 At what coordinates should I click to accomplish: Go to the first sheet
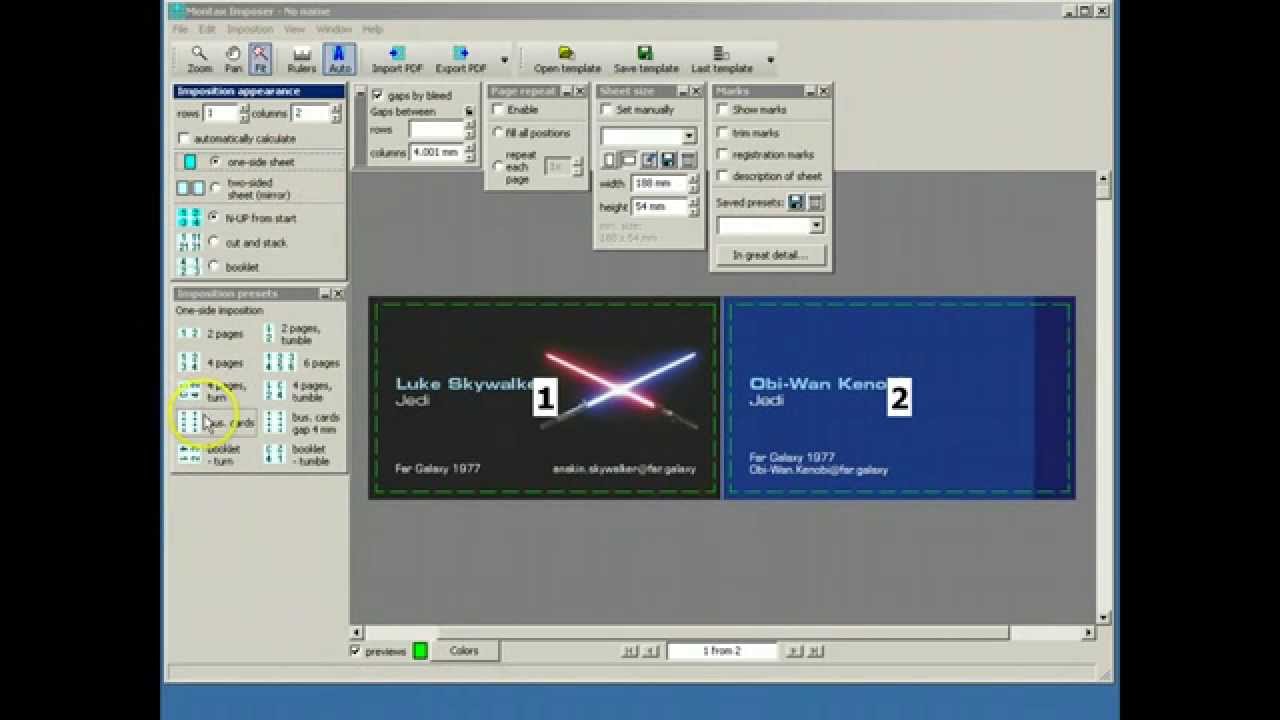point(630,651)
